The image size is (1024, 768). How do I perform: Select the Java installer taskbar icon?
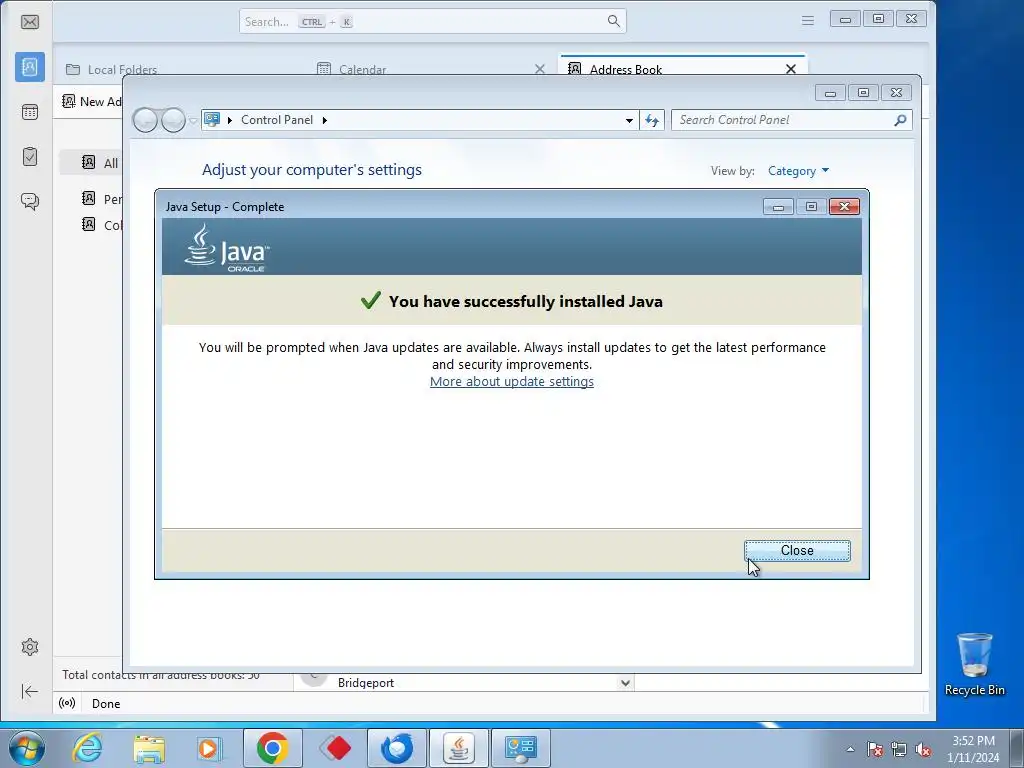(458, 748)
